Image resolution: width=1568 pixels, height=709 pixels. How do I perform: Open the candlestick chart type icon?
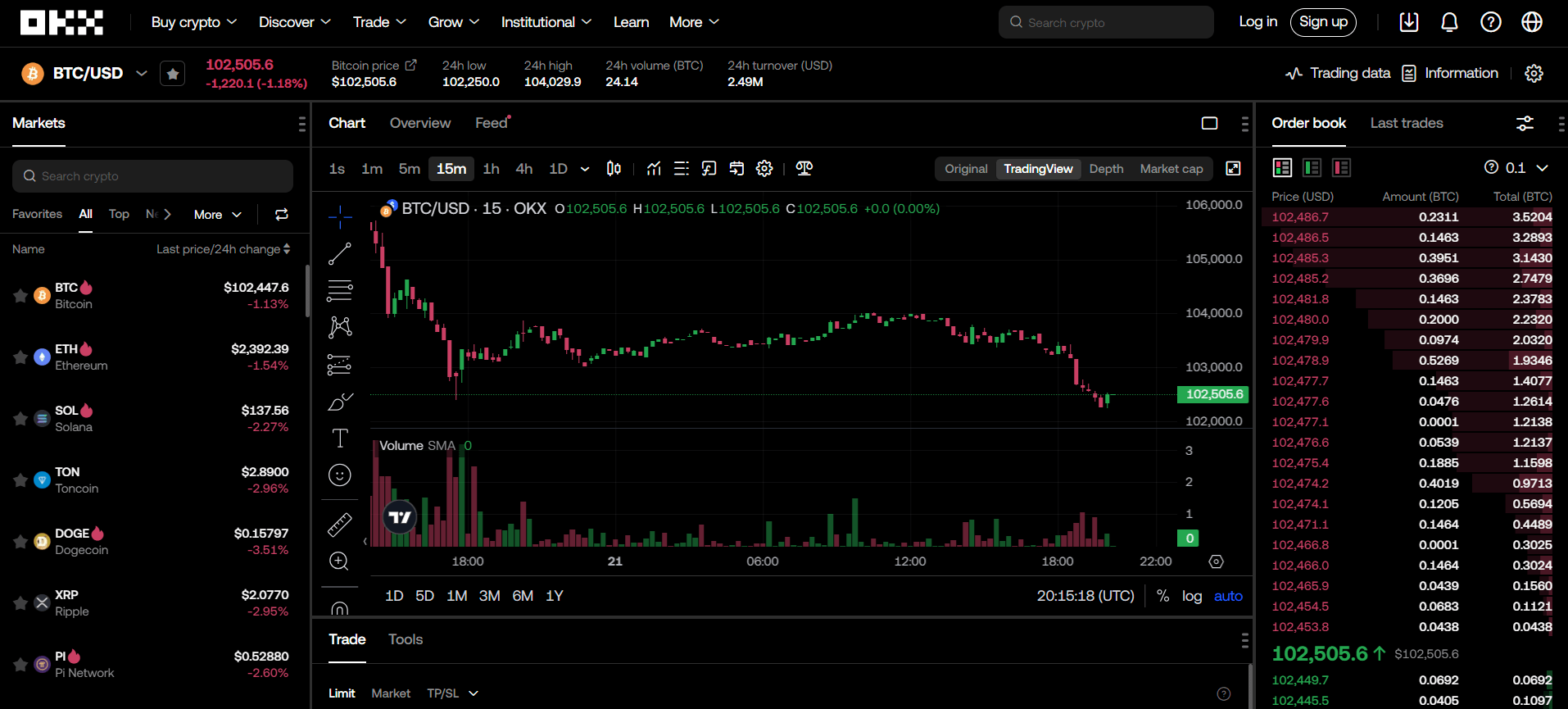[614, 169]
